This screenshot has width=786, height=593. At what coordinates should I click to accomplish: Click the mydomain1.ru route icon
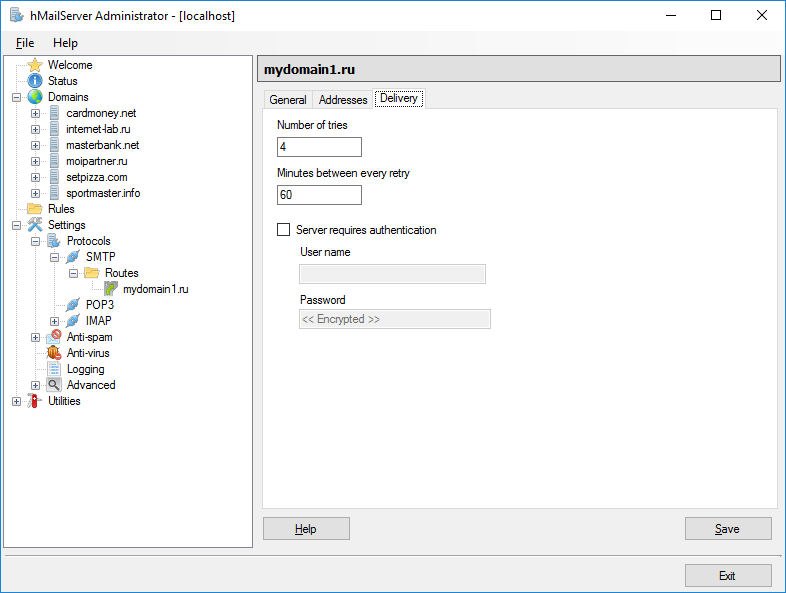coord(111,289)
